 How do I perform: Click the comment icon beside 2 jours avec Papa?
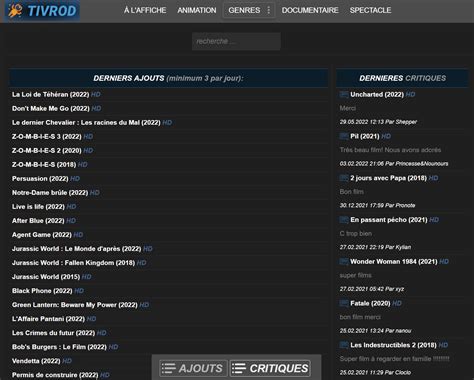point(344,178)
